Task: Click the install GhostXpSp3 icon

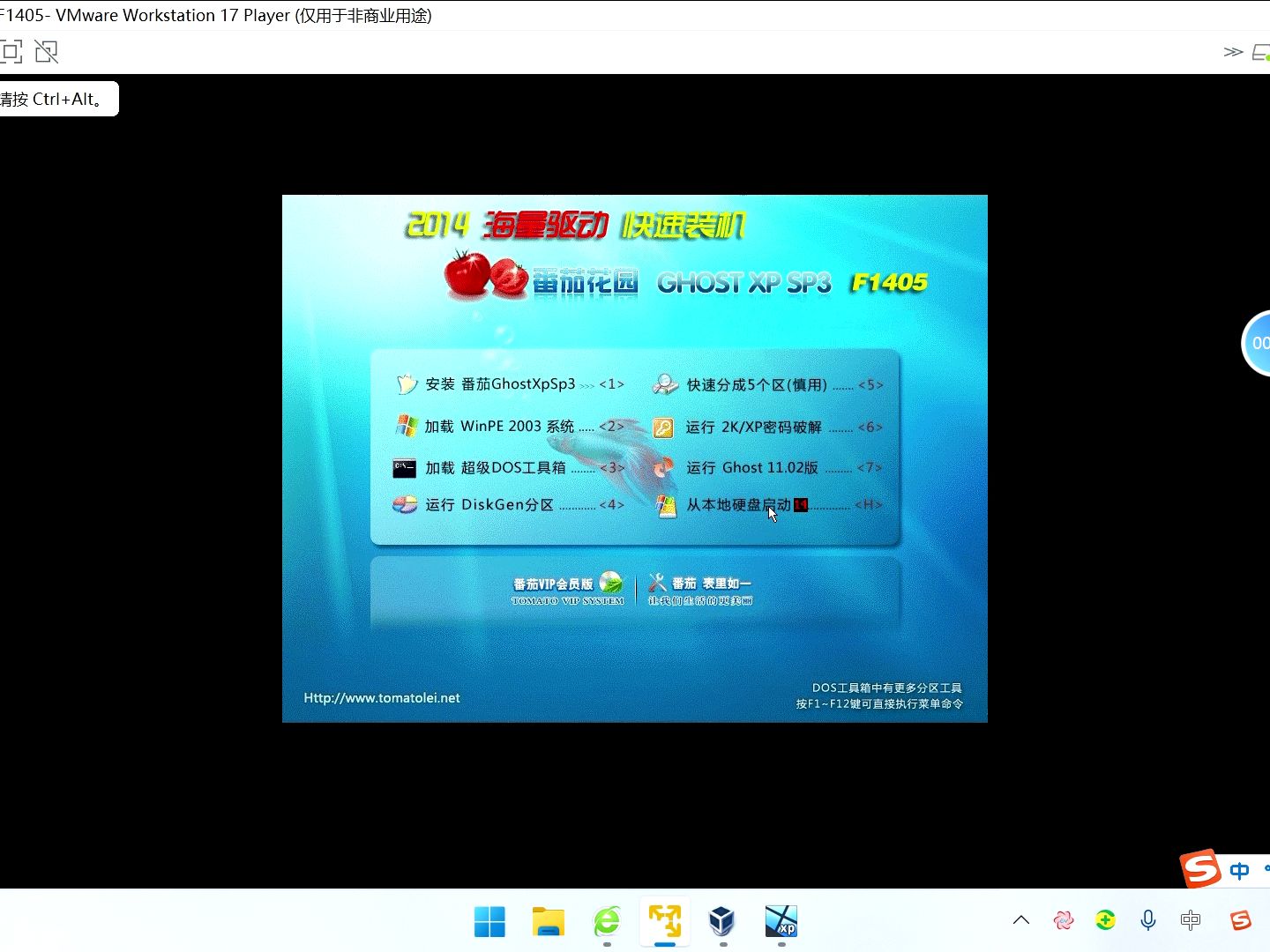Action: click(406, 384)
